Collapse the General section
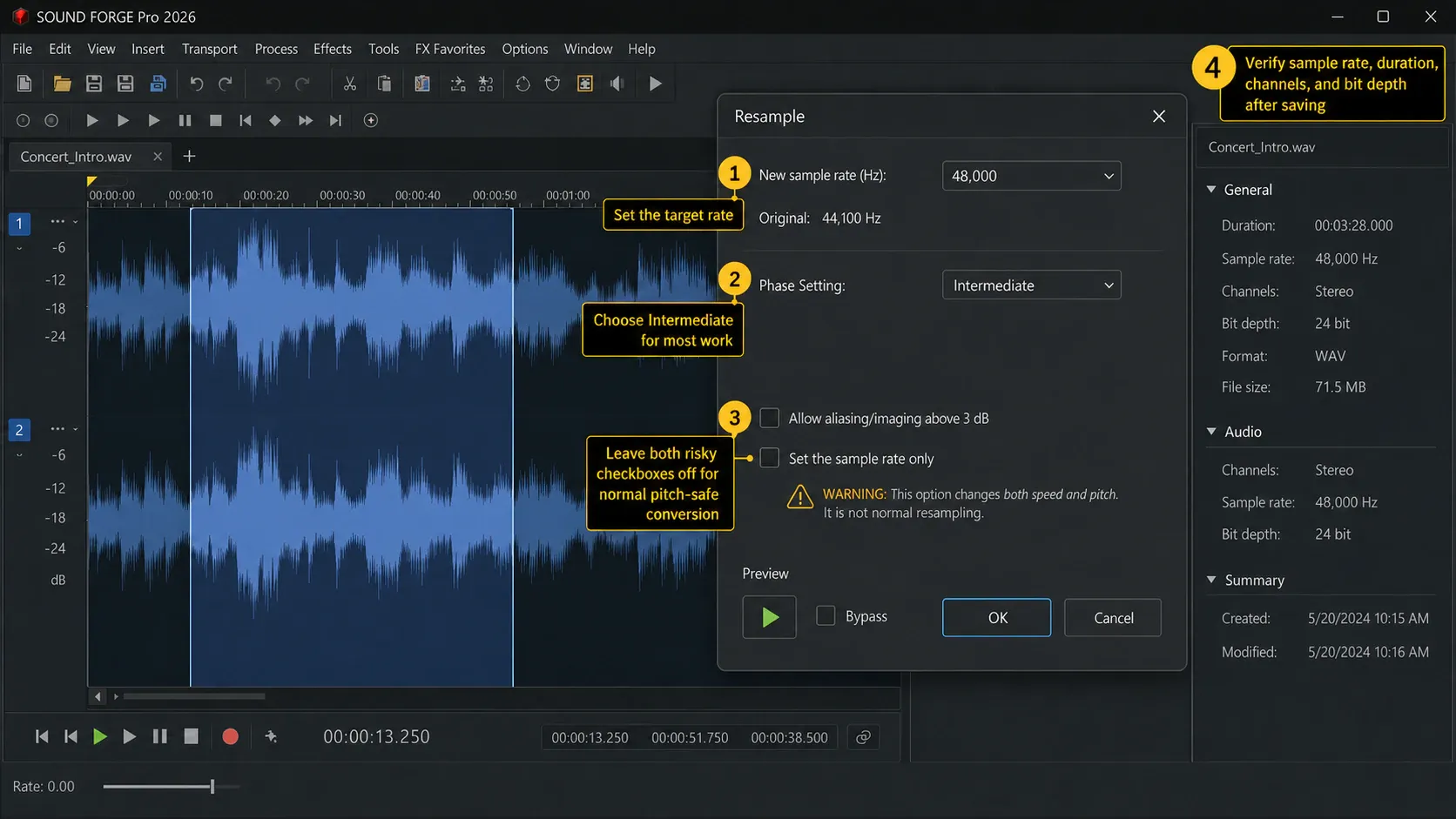The width and height of the screenshot is (1456, 819). (x=1211, y=189)
